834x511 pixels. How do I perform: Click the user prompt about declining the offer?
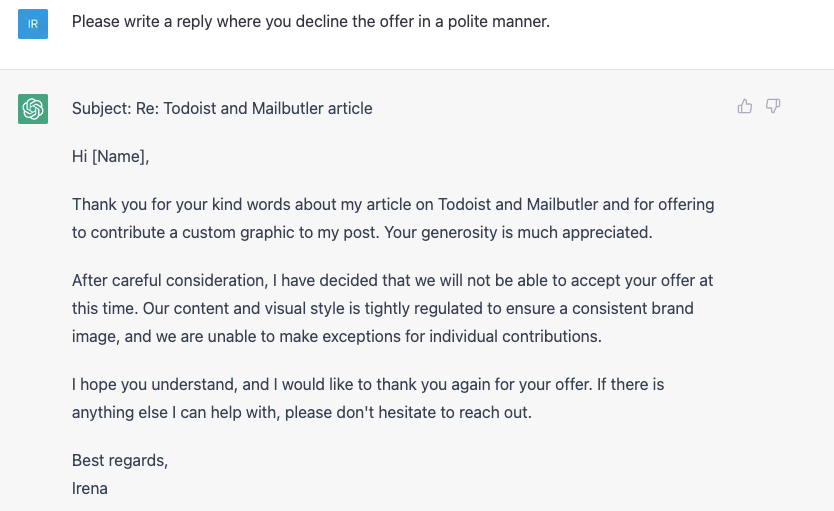[x=311, y=21]
